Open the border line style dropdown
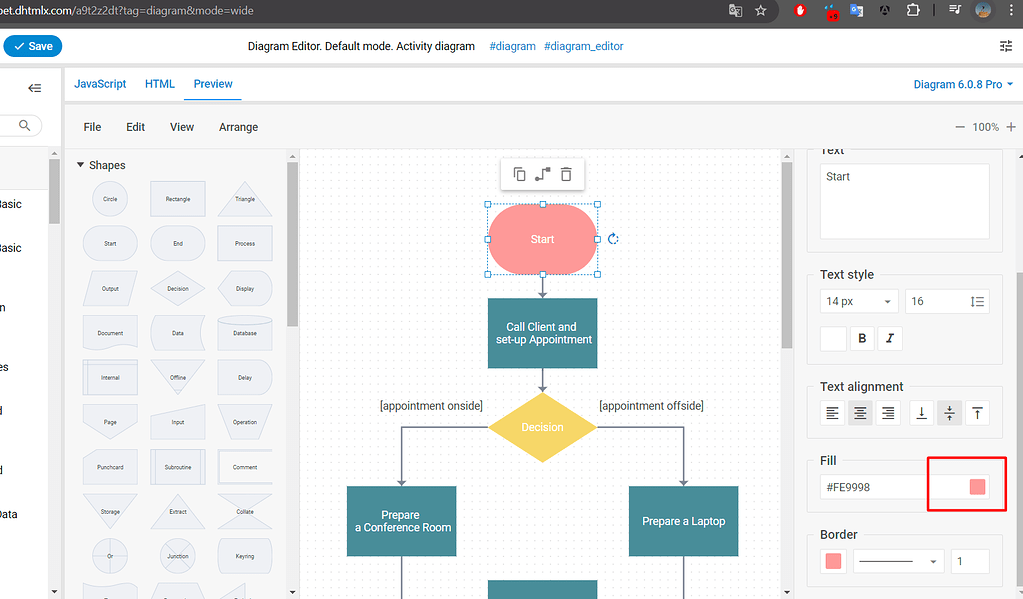1023x599 pixels. (x=898, y=561)
